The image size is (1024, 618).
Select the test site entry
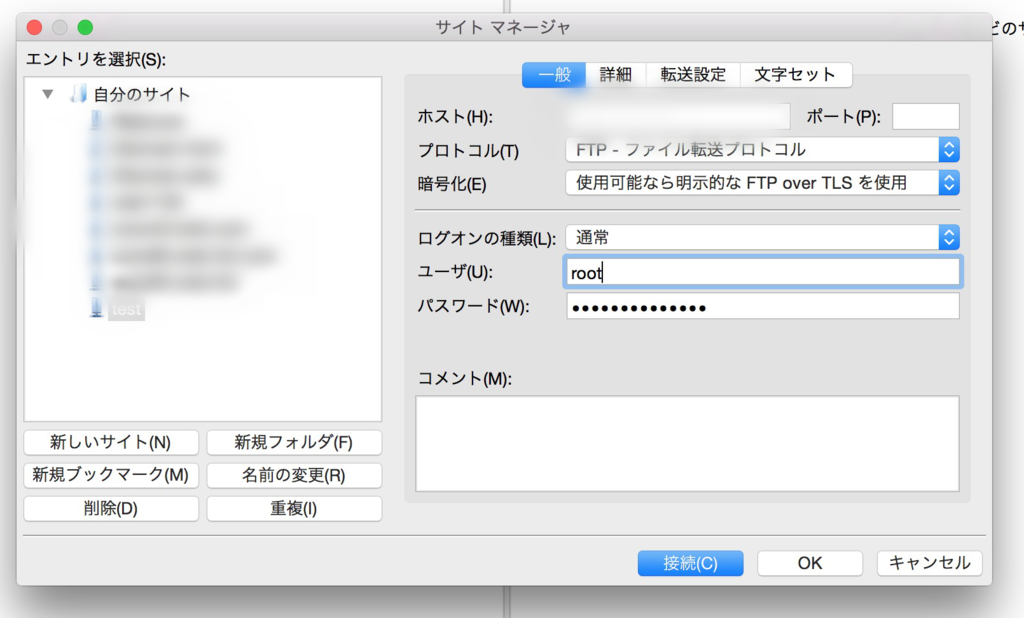(127, 309)
